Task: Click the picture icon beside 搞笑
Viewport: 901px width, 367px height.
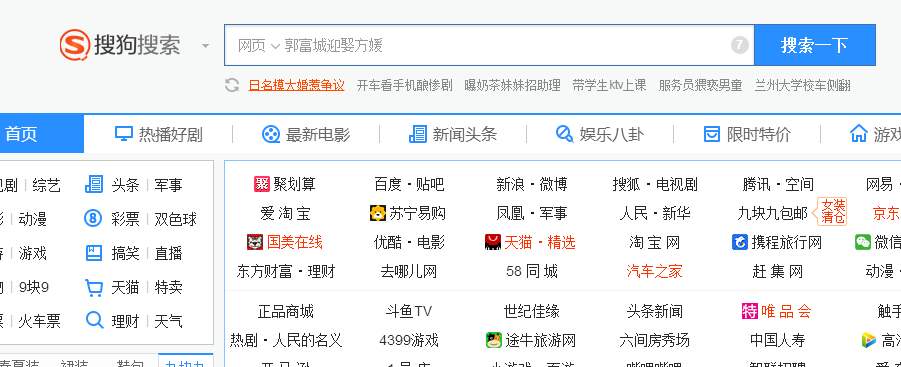Action: pyautogui.click(x=94, y=253)
